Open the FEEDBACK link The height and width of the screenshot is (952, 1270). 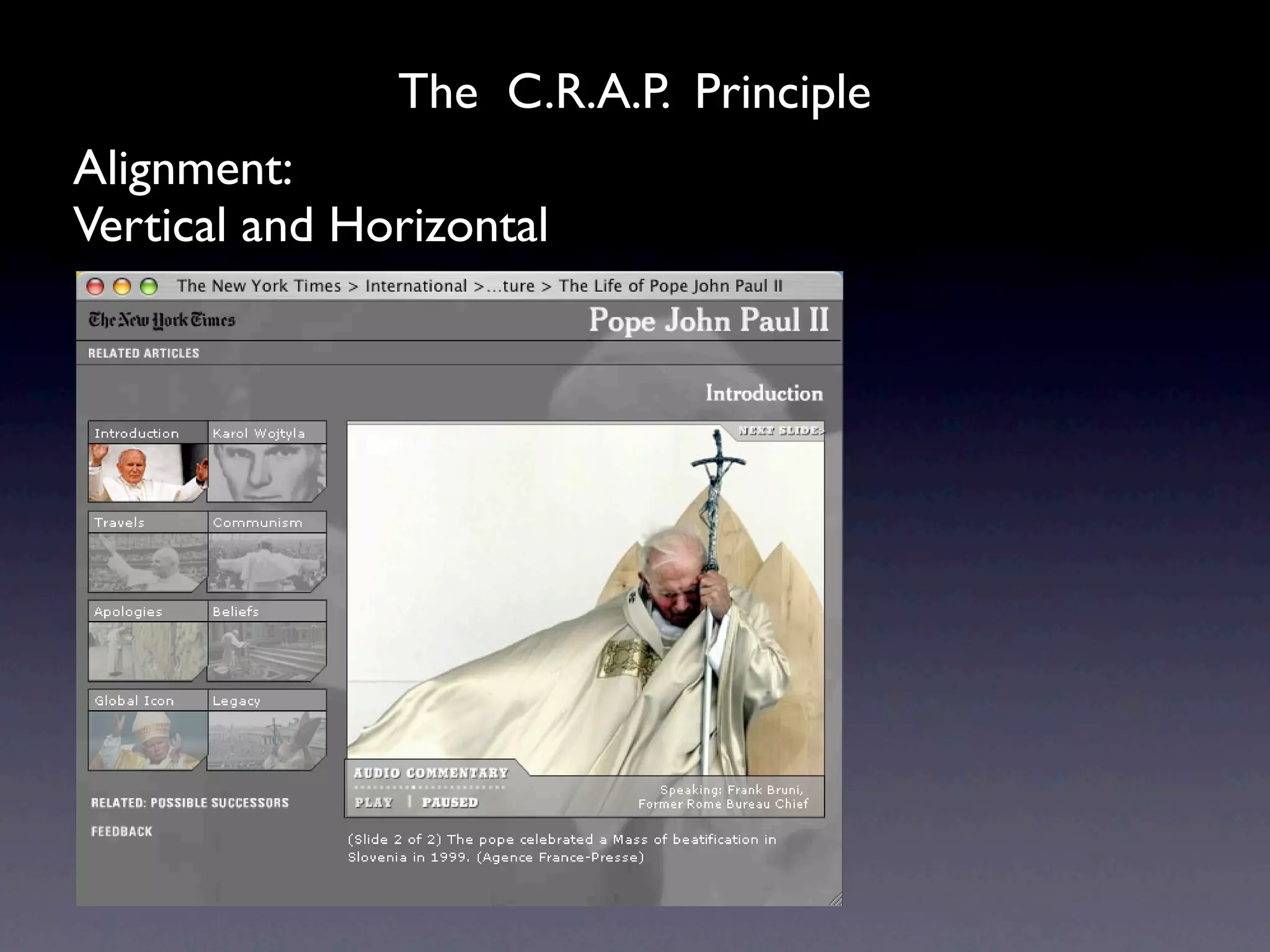[x=122, y=831]
